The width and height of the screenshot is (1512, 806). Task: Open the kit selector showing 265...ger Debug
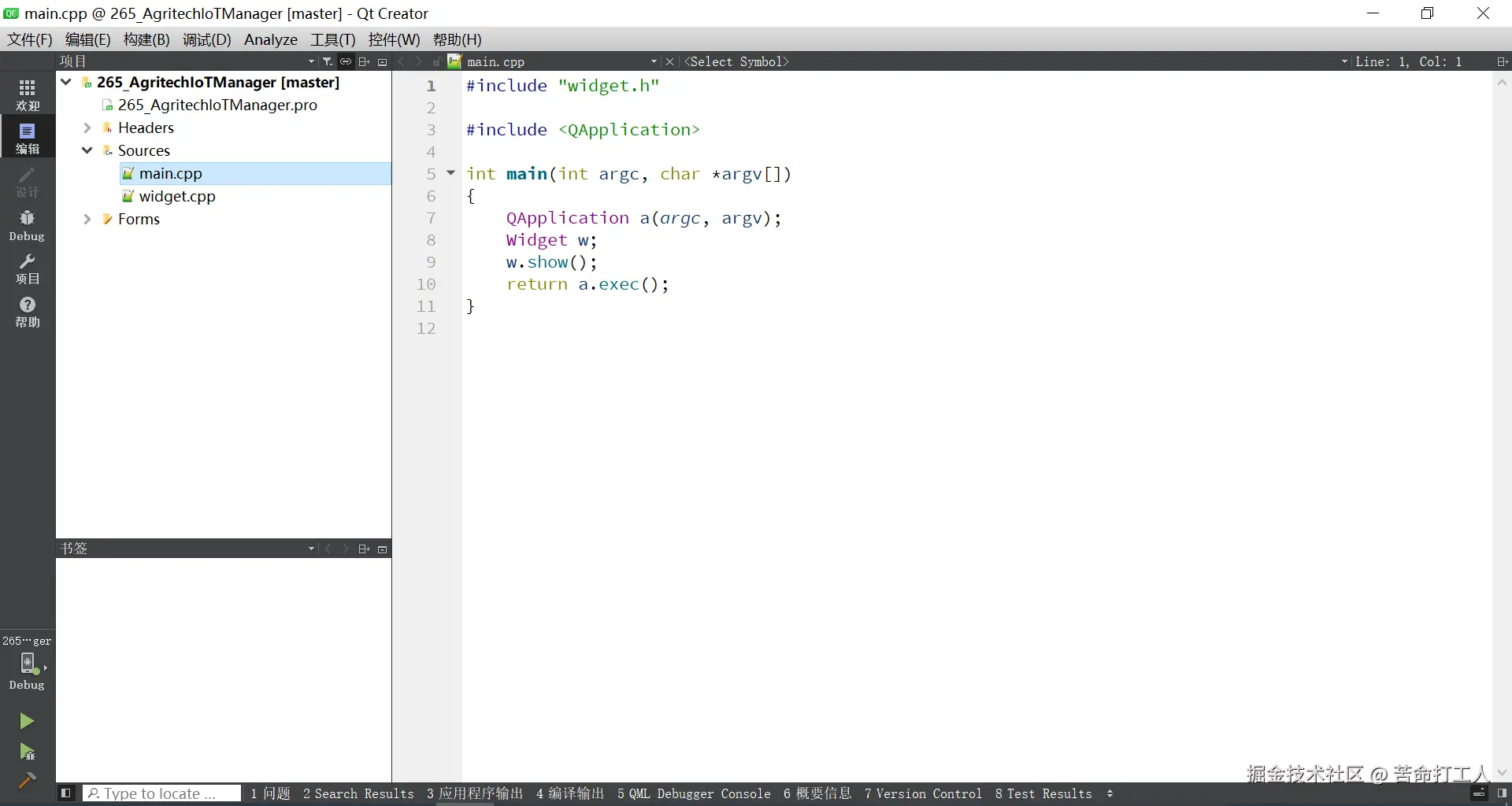click(x=28, y=663)
